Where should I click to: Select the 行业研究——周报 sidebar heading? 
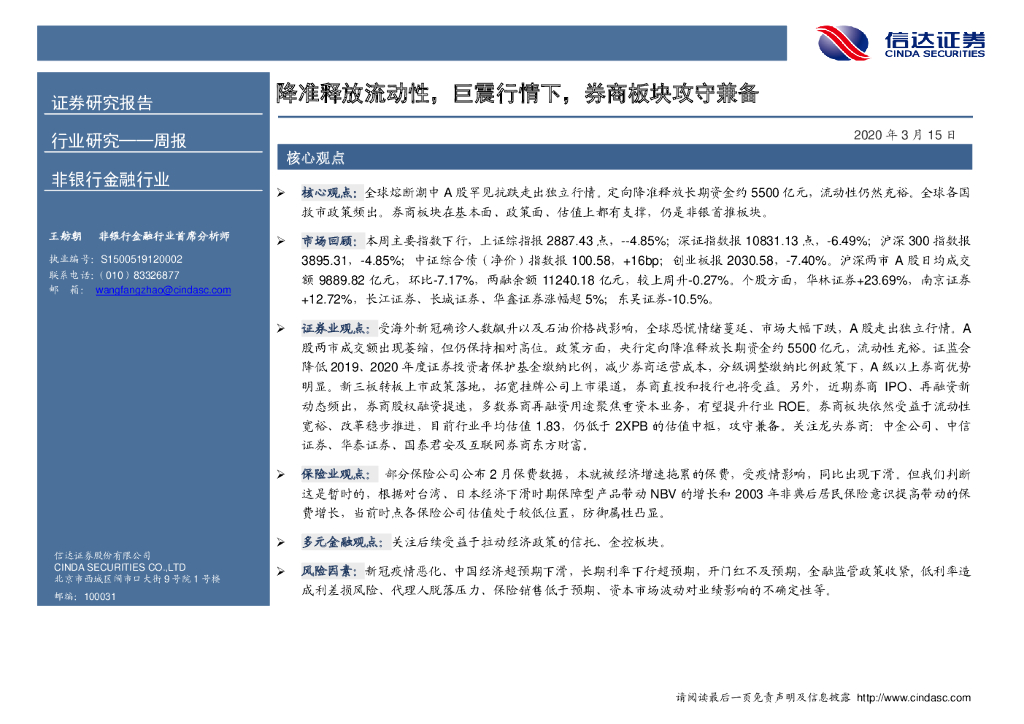[x=119, y=140]
